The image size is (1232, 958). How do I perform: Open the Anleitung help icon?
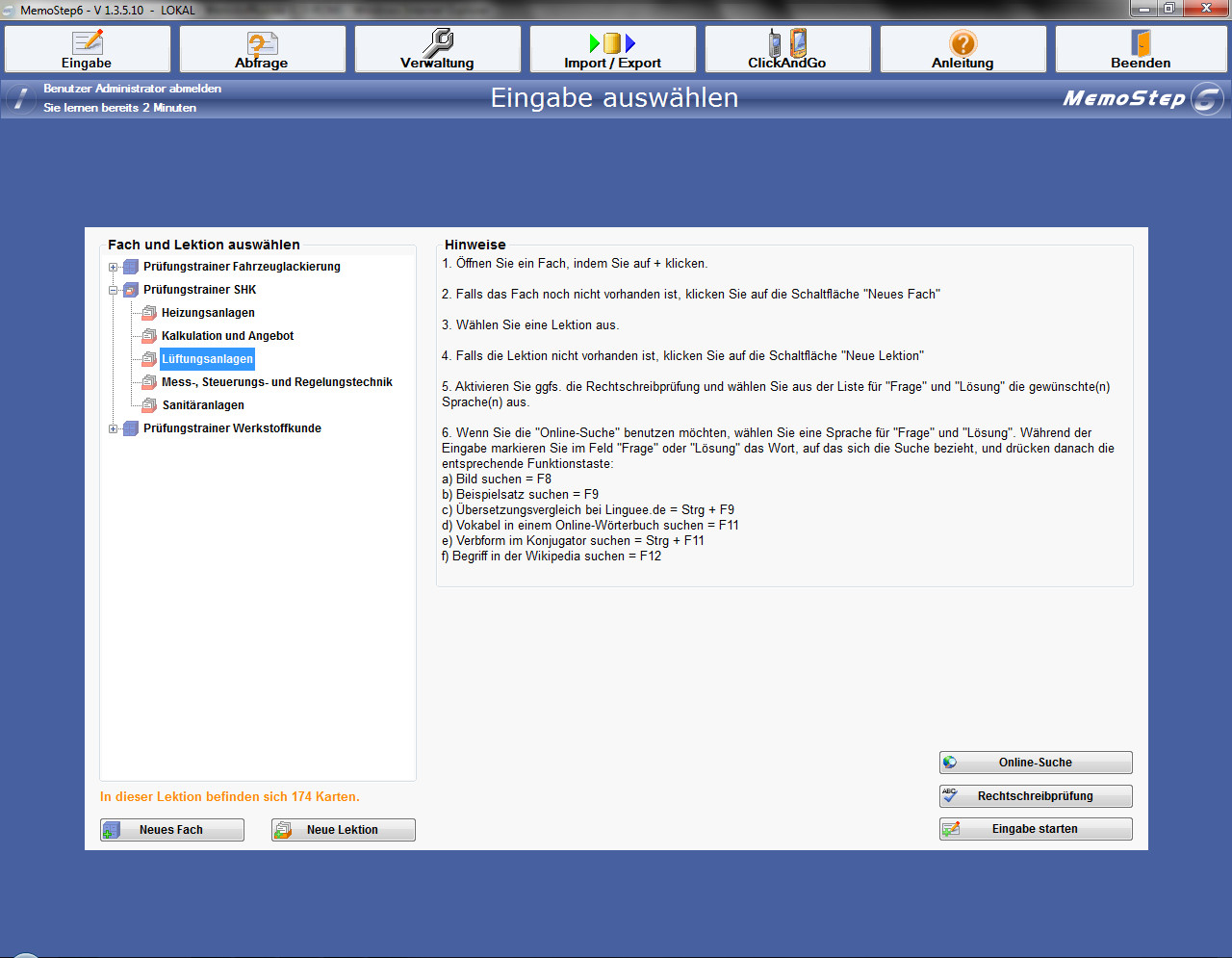coord(962,43)
